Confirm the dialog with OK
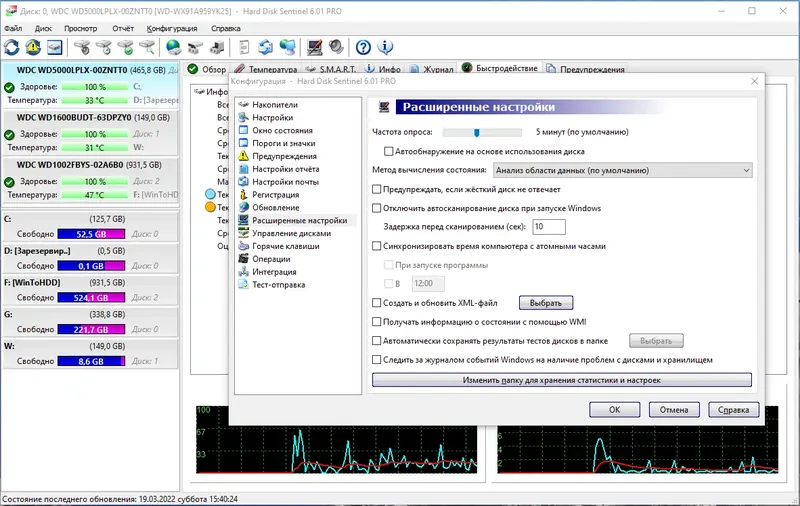Image resolution: width=800 pixels, height=506 pixels. pyautogui.click(x=614, y=410)
